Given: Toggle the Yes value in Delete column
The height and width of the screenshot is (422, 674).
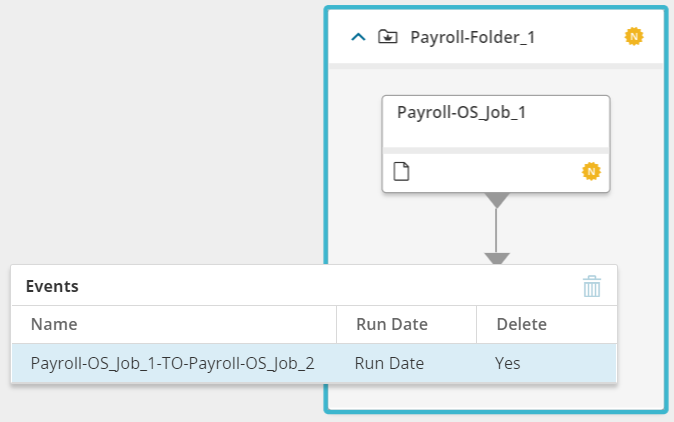Looking at the screenshot, I should 507,363.
